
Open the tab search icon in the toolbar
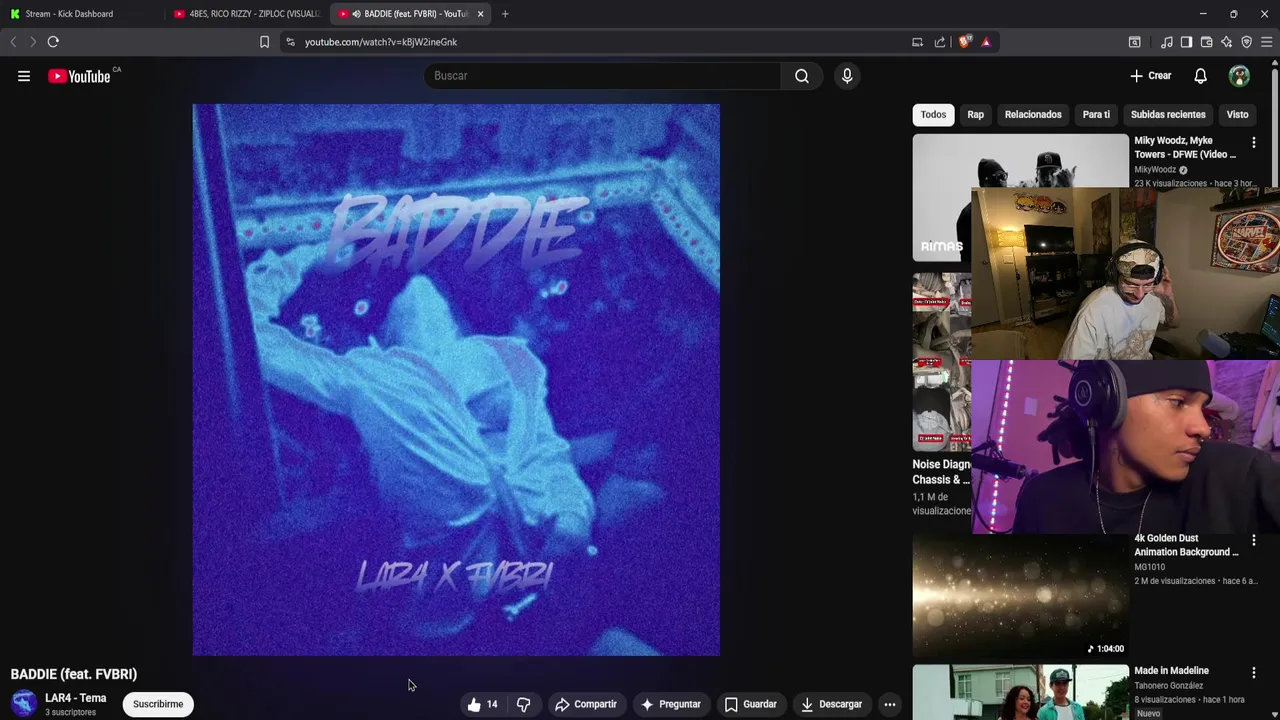click(1134, 42)
